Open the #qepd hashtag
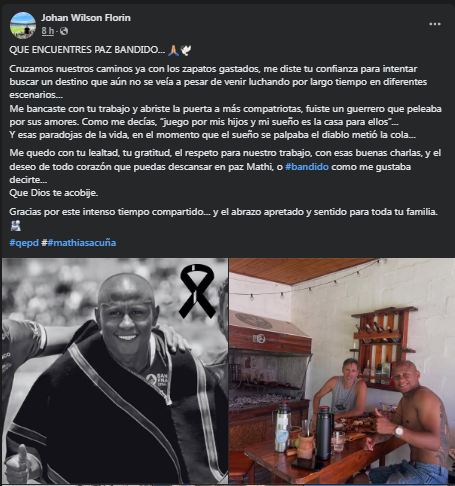Image resolution: width=455 pixels, height=486 pixels. (24, 243)
